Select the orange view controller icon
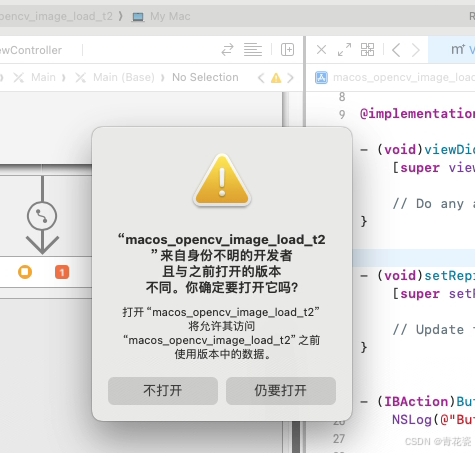Screen dimensions: 475x453 click(x=25, y=272)
